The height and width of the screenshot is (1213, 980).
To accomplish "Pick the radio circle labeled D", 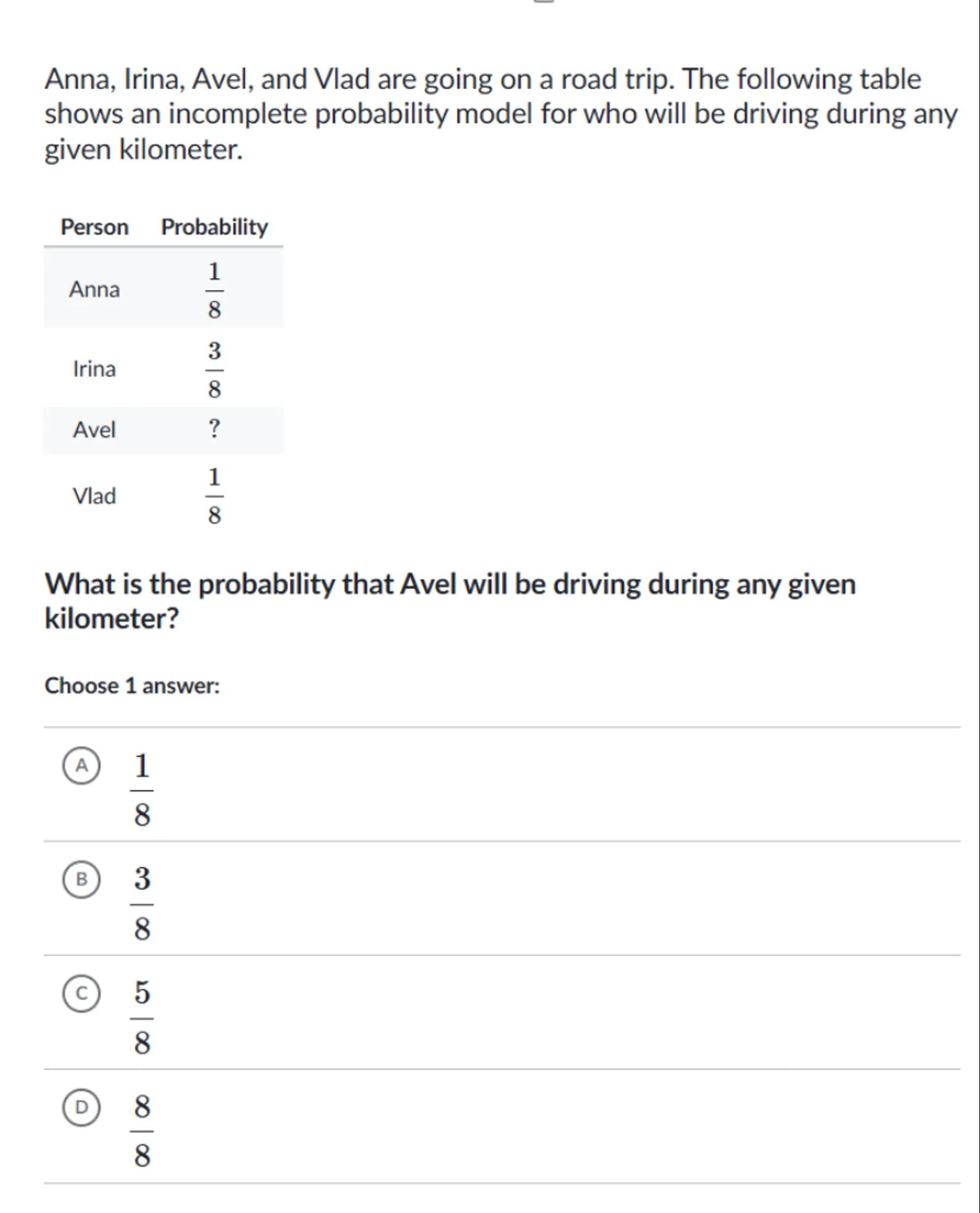I will point(81,1107).
